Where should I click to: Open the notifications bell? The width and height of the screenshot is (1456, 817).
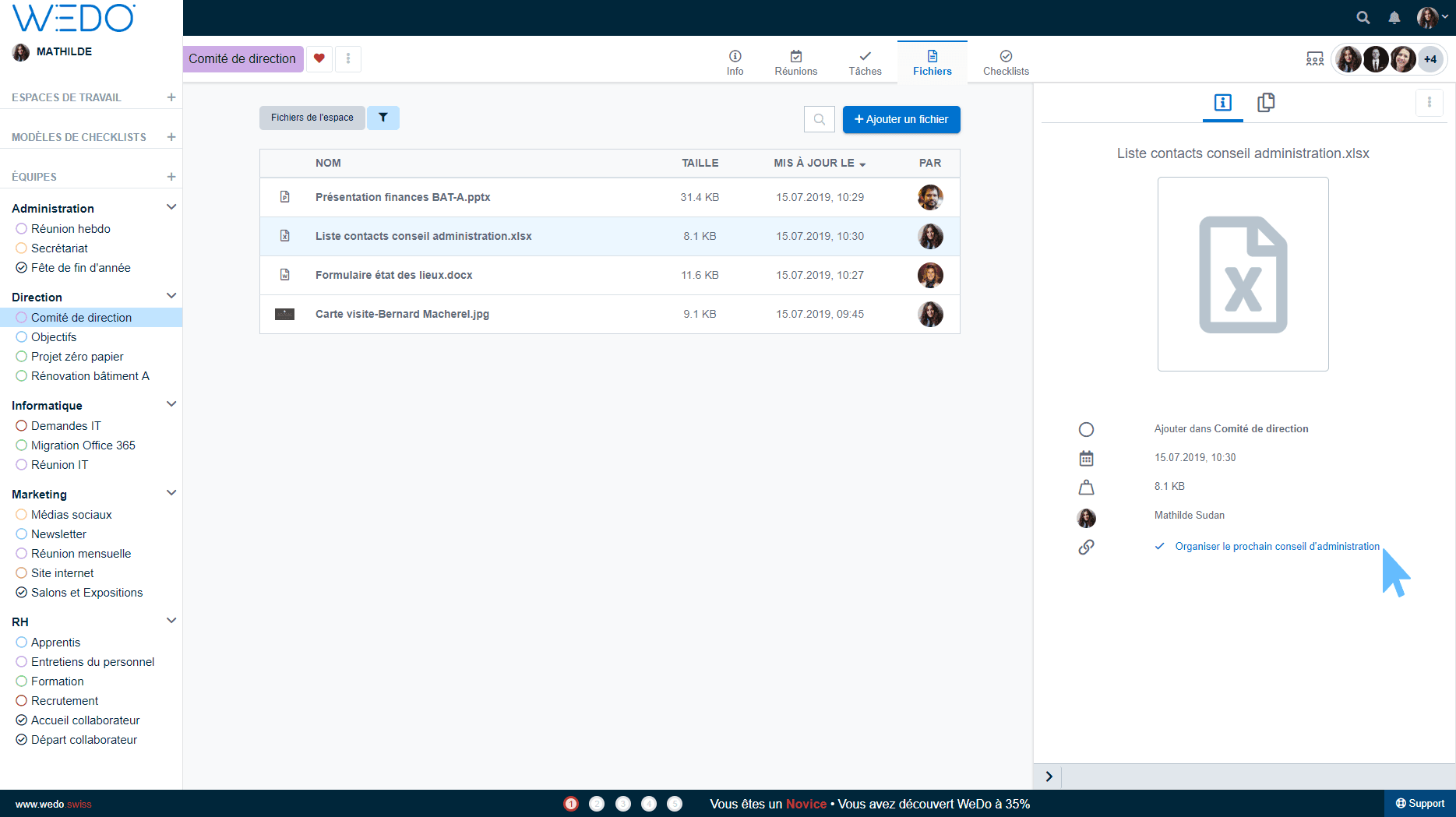pyautogui.click(x=1394, y=17)
